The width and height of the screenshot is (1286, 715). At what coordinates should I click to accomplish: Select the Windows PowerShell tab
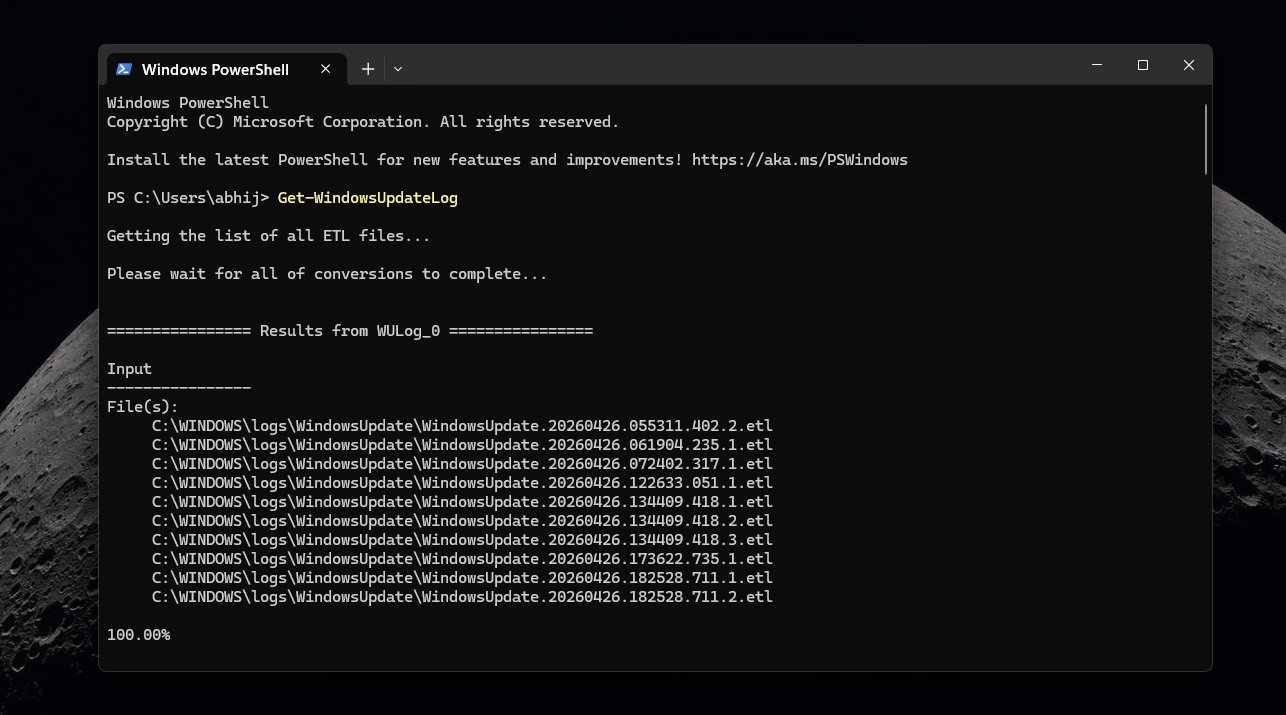[213, 69]
